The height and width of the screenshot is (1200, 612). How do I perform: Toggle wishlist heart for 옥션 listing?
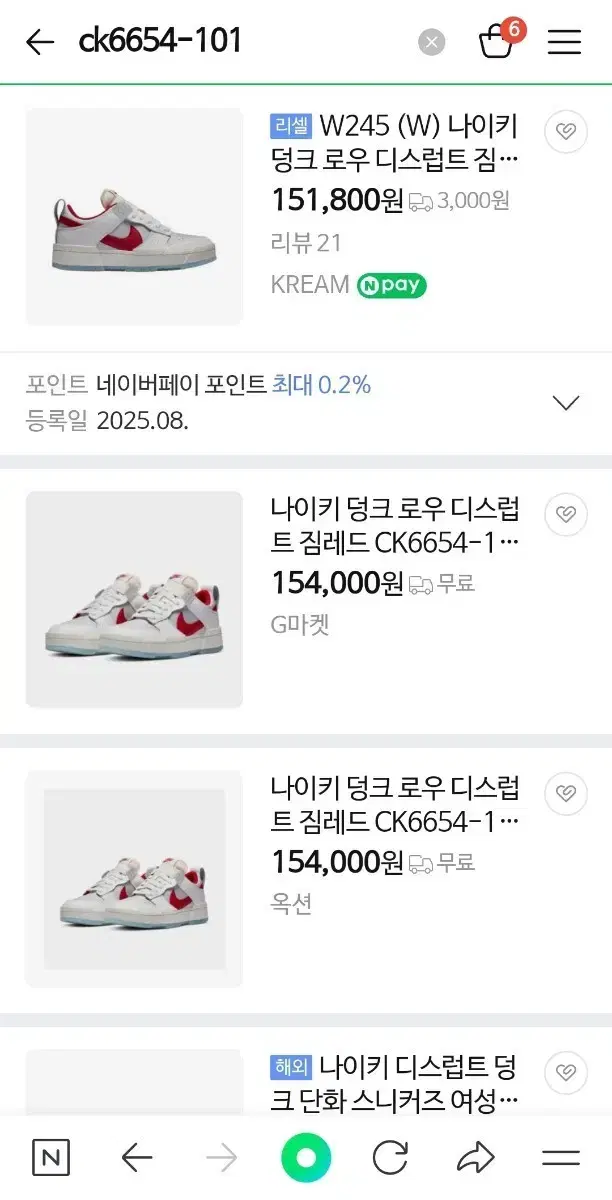tap(566, 793)
